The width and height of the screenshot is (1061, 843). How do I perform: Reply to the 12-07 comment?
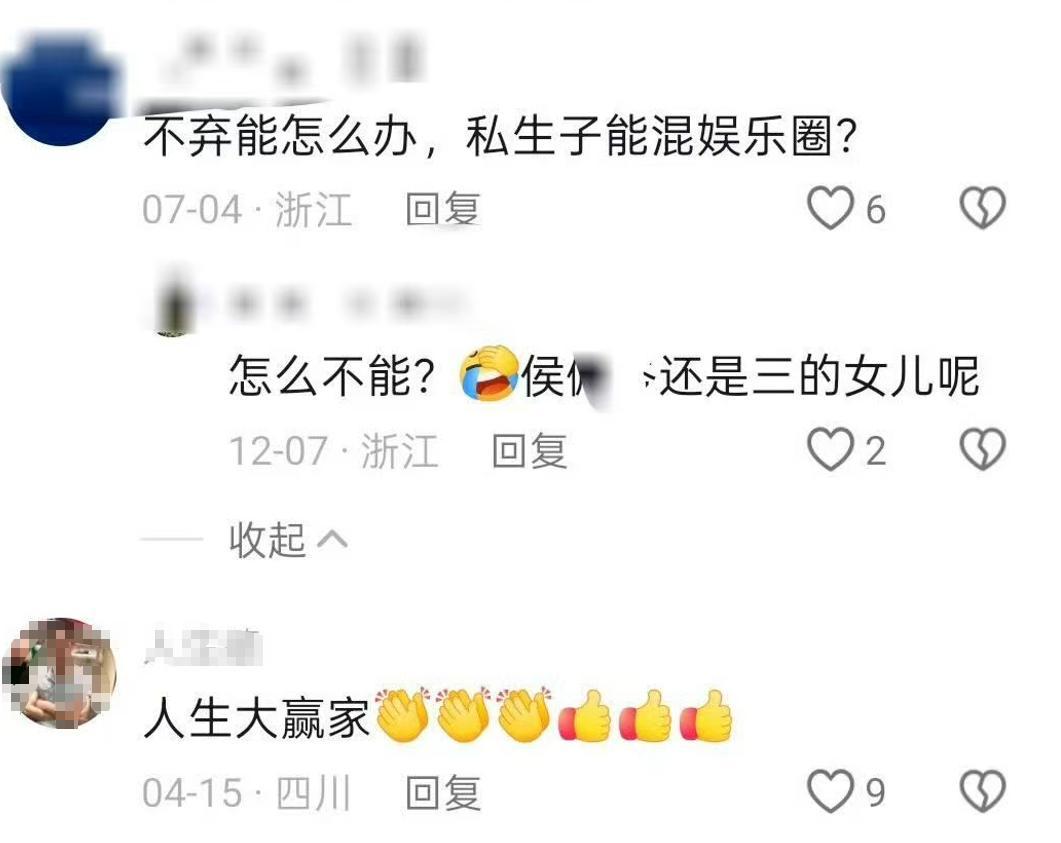tap(530, 451)
